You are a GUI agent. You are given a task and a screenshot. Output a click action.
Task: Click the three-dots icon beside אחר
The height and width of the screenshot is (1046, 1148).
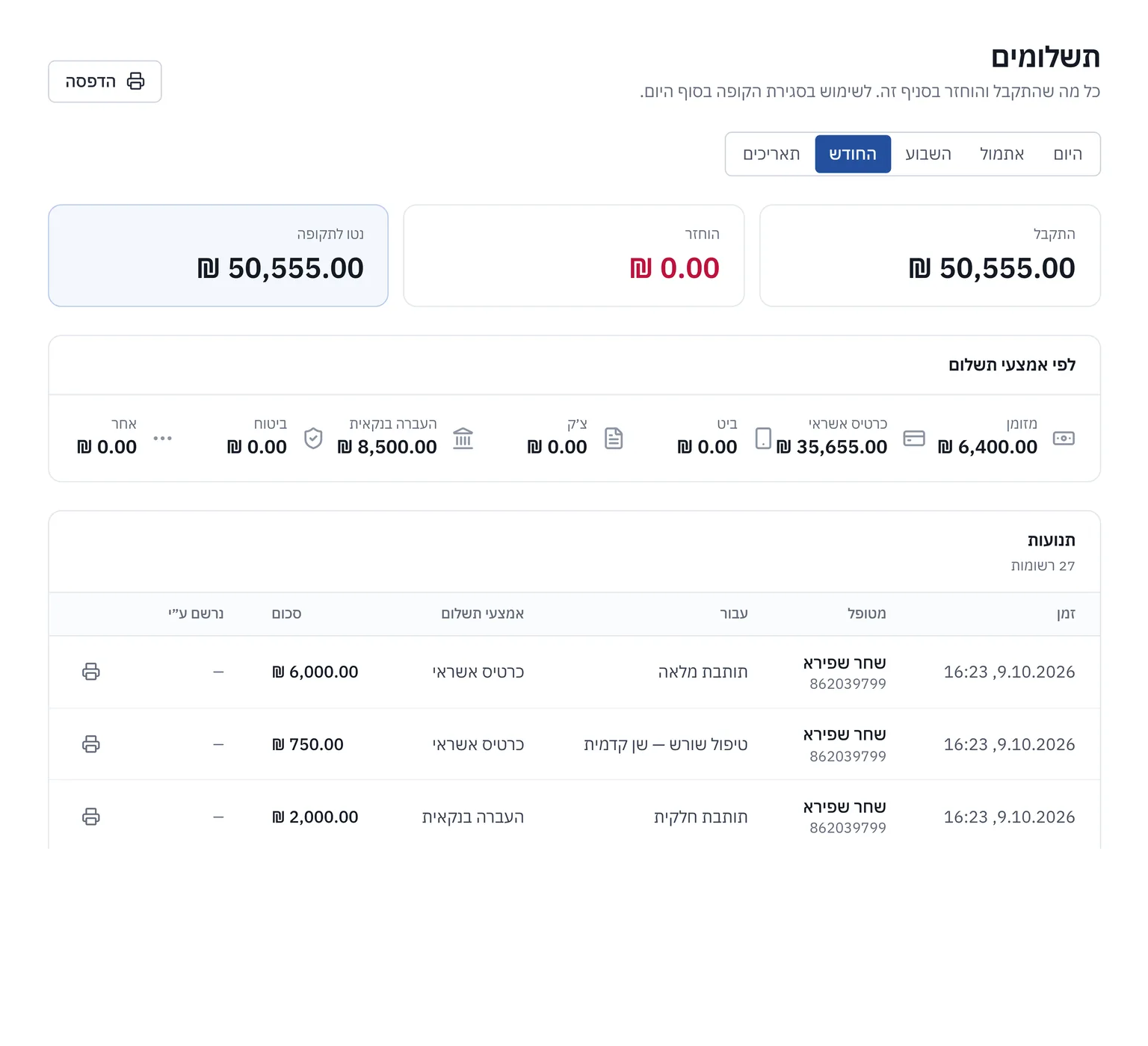163,438
